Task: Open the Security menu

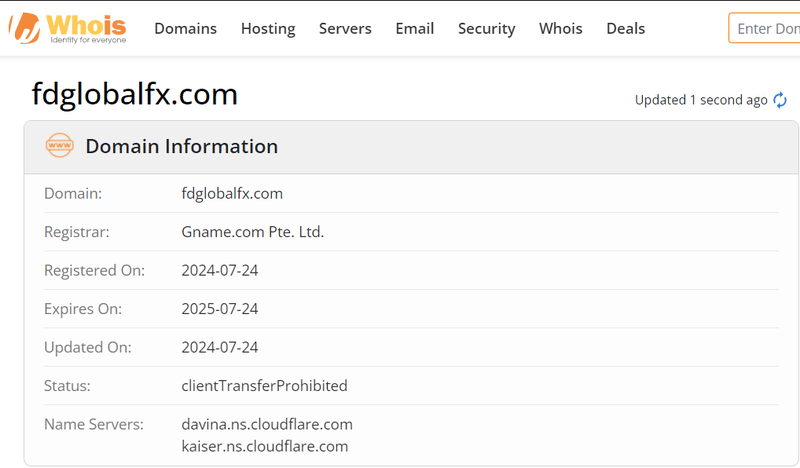Action: 486,28
